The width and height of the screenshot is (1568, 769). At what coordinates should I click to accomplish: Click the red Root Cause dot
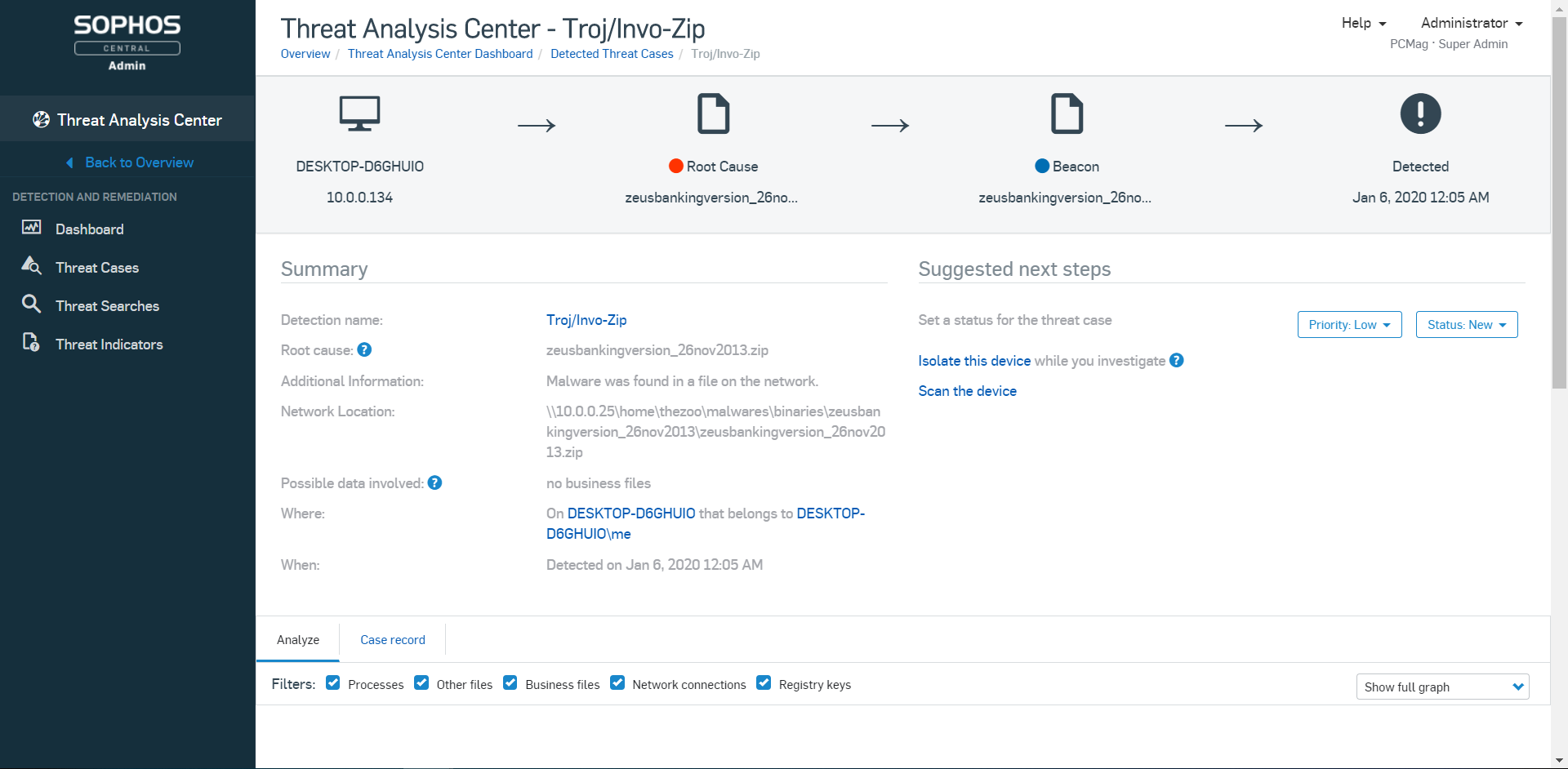[675, 166]
